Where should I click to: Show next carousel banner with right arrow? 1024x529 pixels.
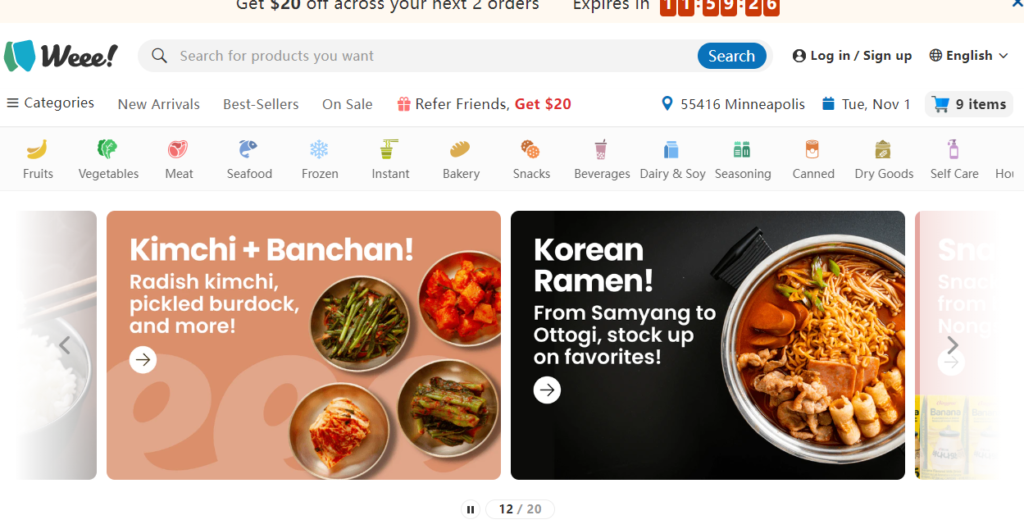[953, 345]
